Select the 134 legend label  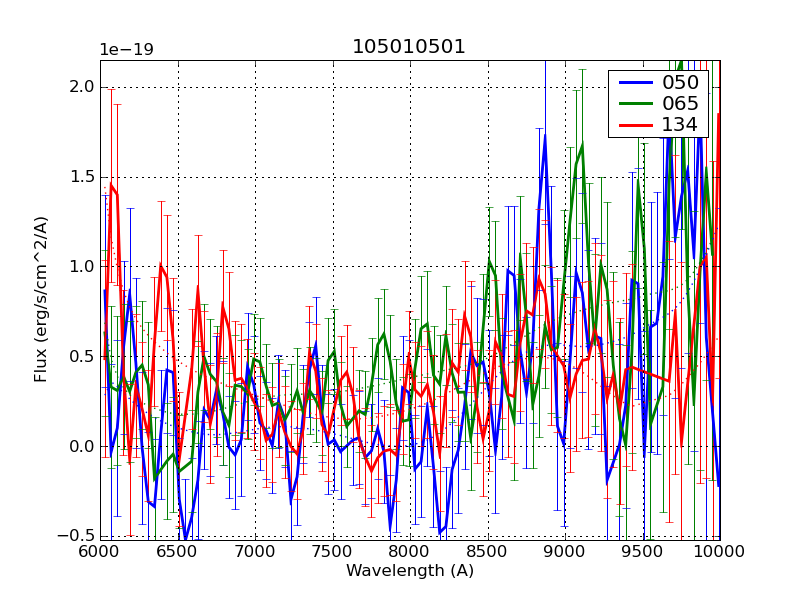pyautogui.click(x=680, y=125)
